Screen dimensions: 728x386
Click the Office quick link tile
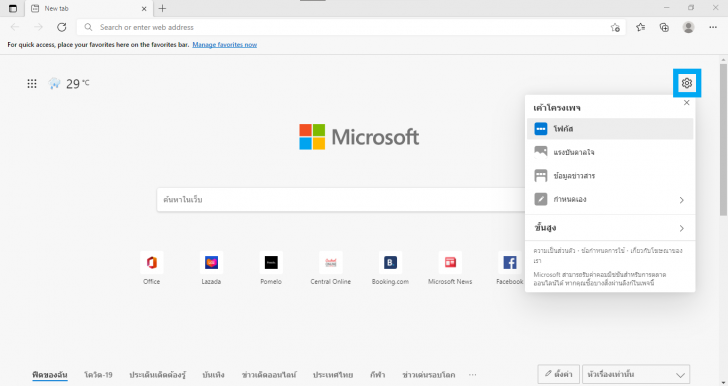click(151, 268)
